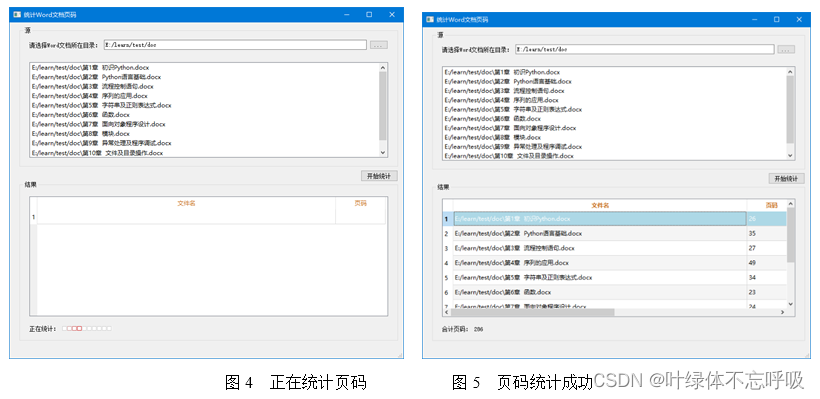Select 第8章 模块.docx in right window upper file list

(493, 138)
